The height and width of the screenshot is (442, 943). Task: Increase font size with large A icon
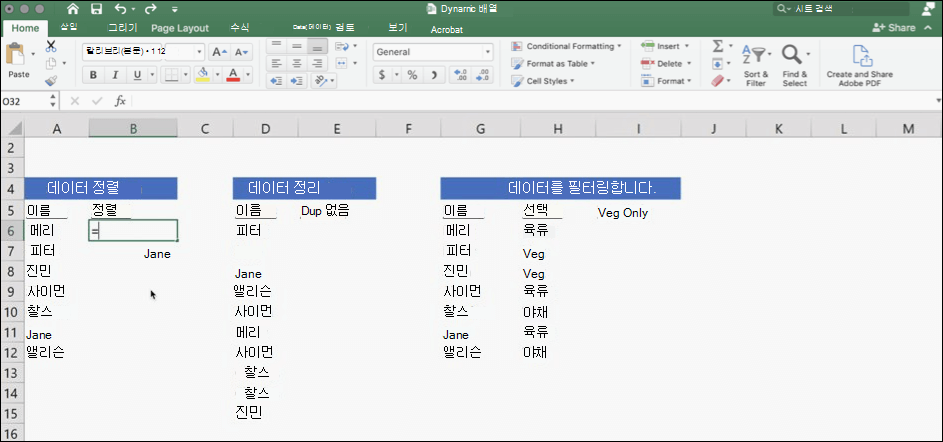[220, 52]
